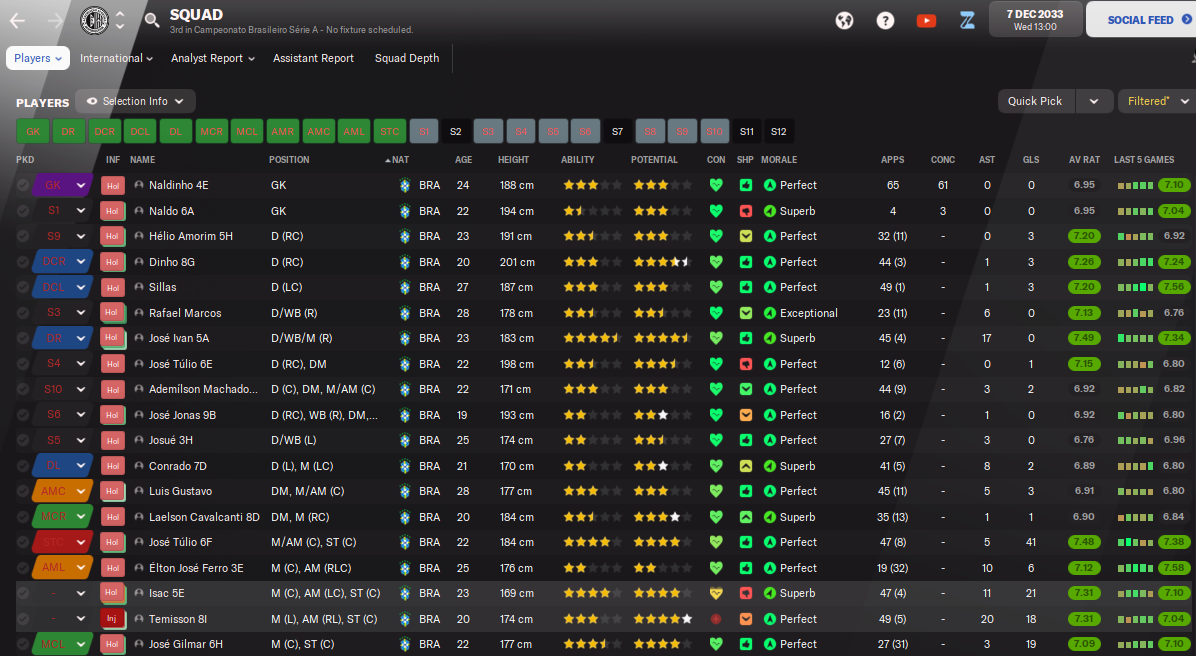Viewport: 1196px width, 656px height.
Task: Select the AMR position filter button
Action: coord(282,131)
